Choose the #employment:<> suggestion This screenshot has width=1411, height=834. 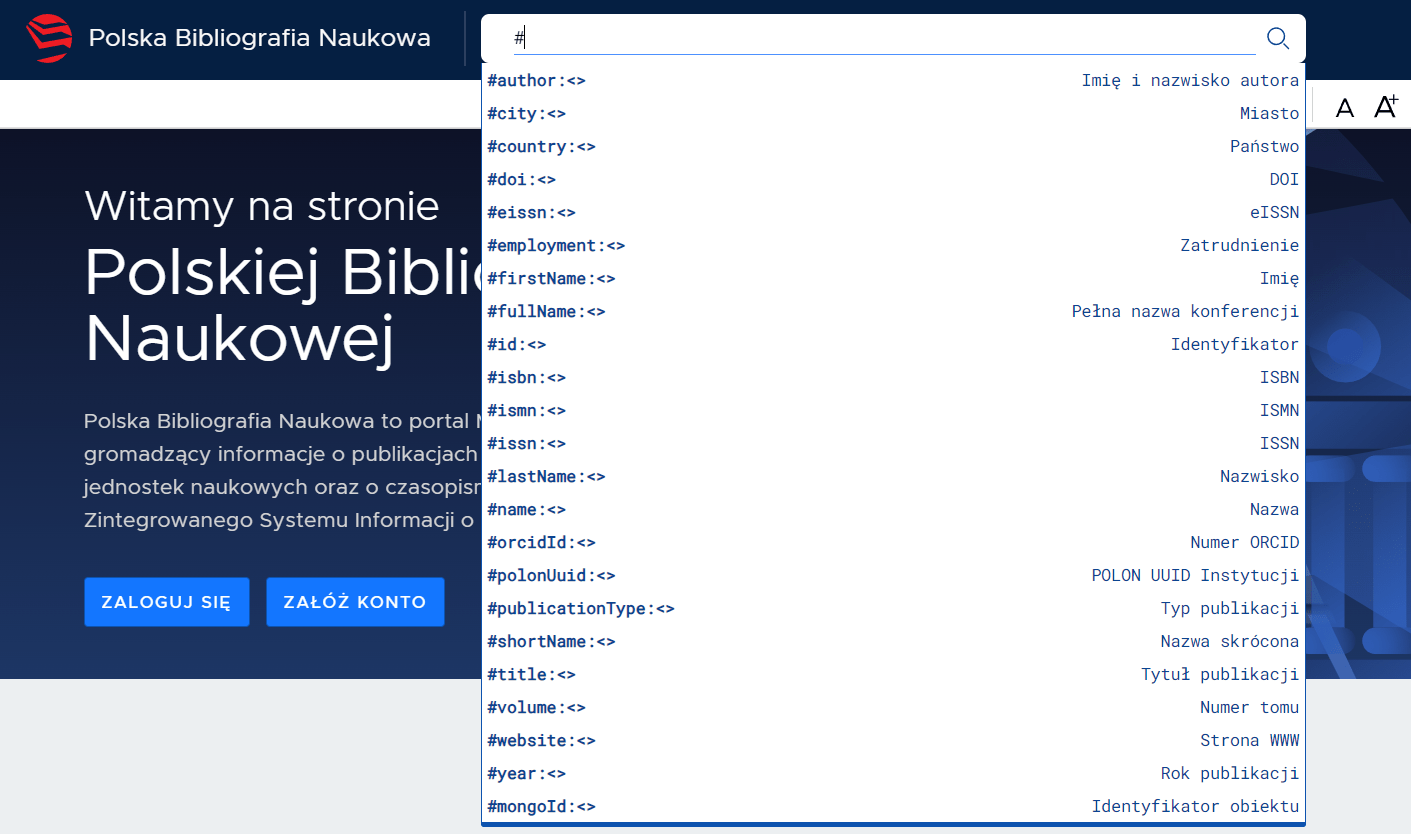click(892, 246)
